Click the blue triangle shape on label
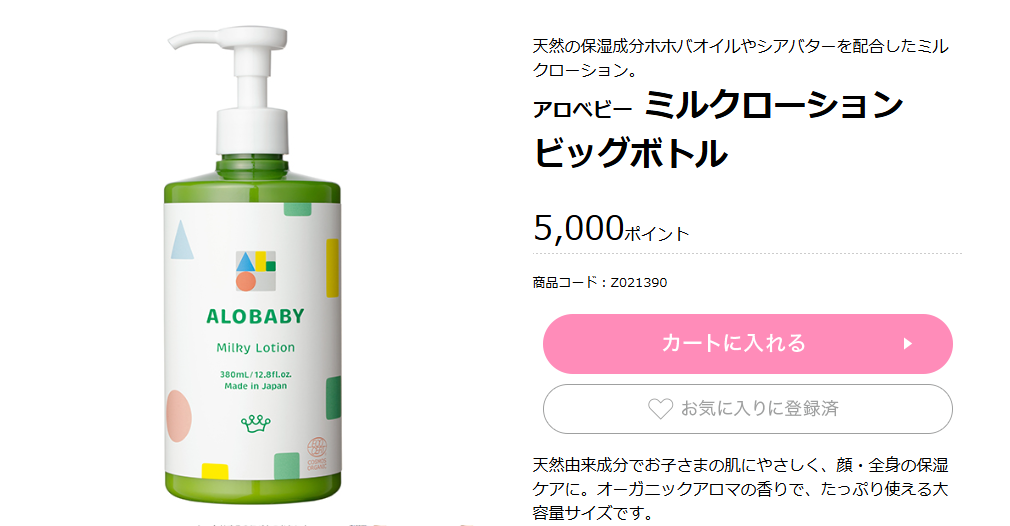The height and width of the screenshot is (526, 1010). coord(182,240)
